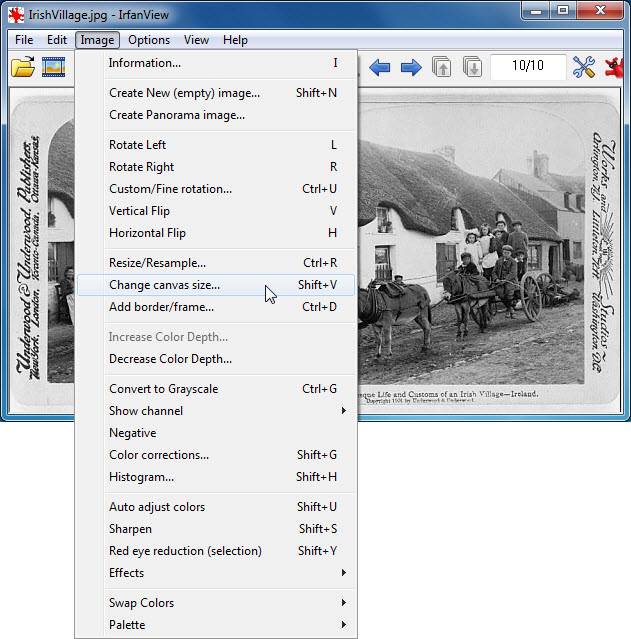Choose Rotate Left

216,145
